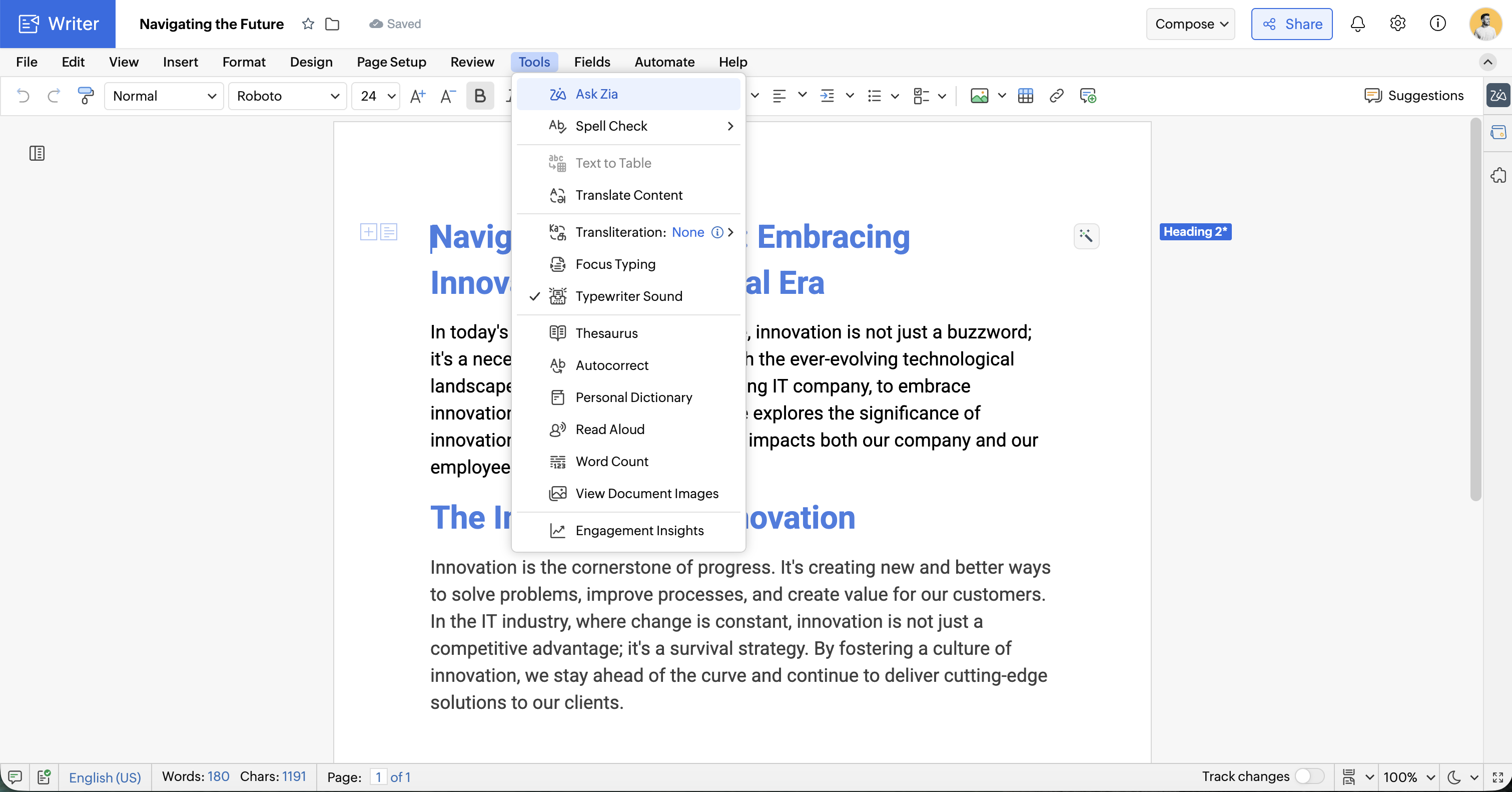Click the increase font size icon

pos(417,96)
